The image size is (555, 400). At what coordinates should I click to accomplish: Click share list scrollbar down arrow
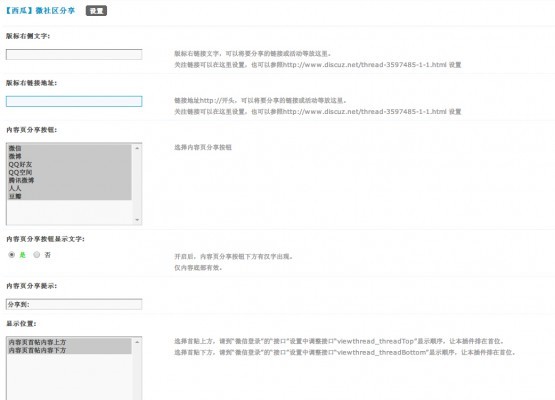pos(137,220)
